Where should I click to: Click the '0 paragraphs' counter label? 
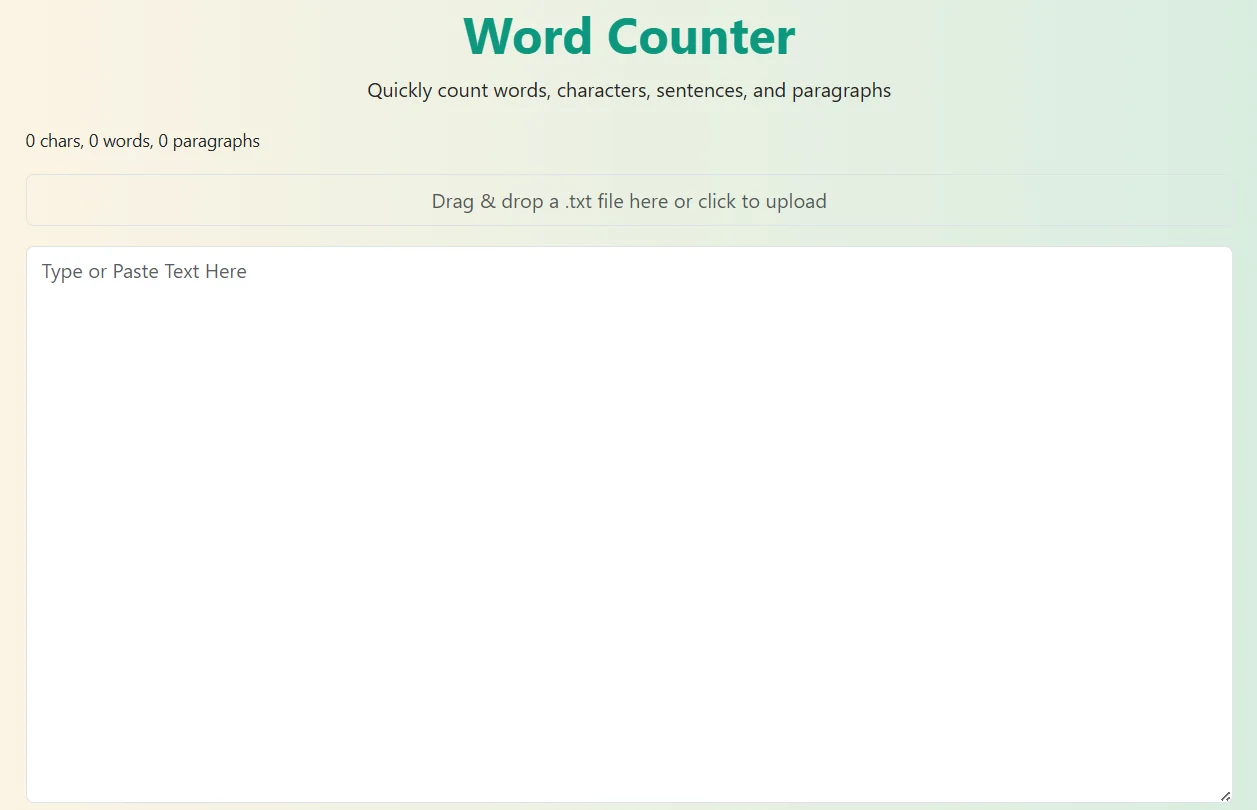[210, 141]
